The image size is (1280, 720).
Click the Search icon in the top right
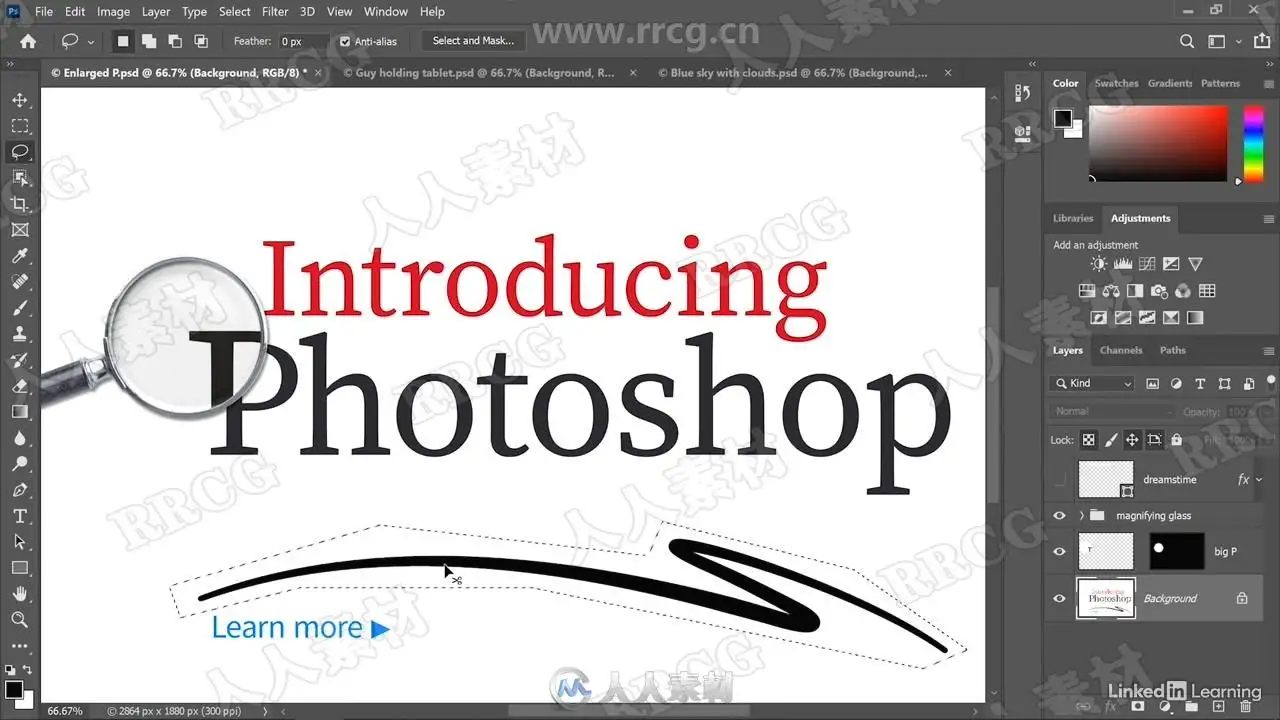(1187, 41)
